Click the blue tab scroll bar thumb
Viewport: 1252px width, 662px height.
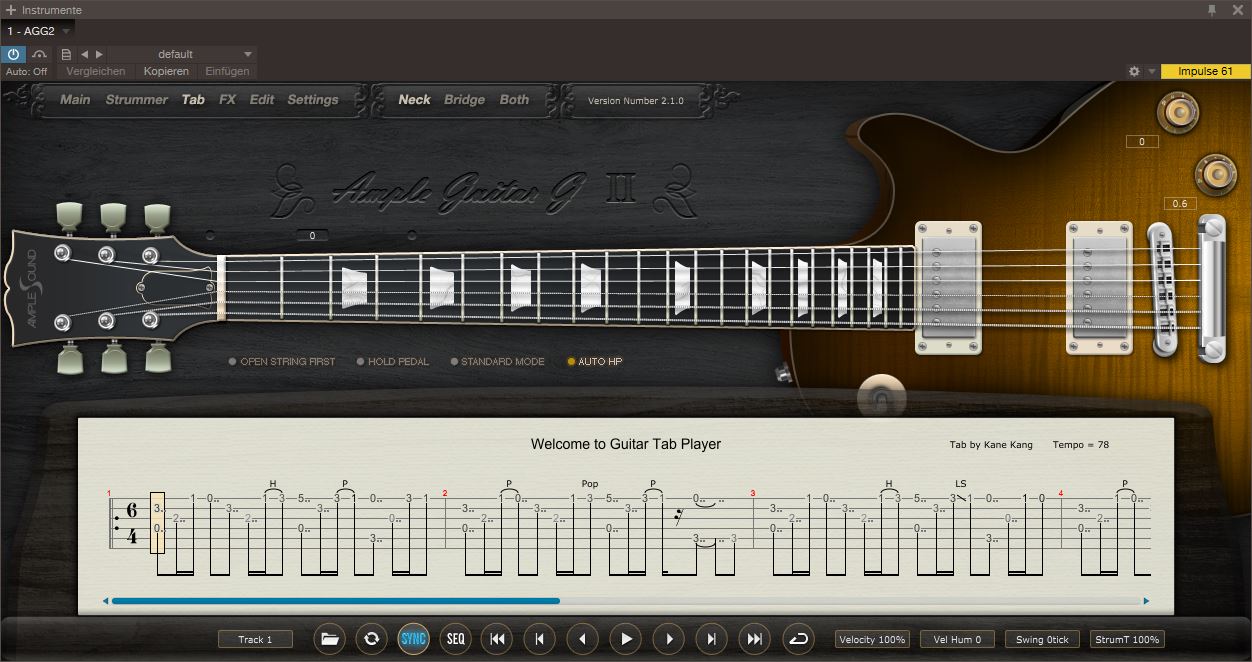[x=335, y=601]
